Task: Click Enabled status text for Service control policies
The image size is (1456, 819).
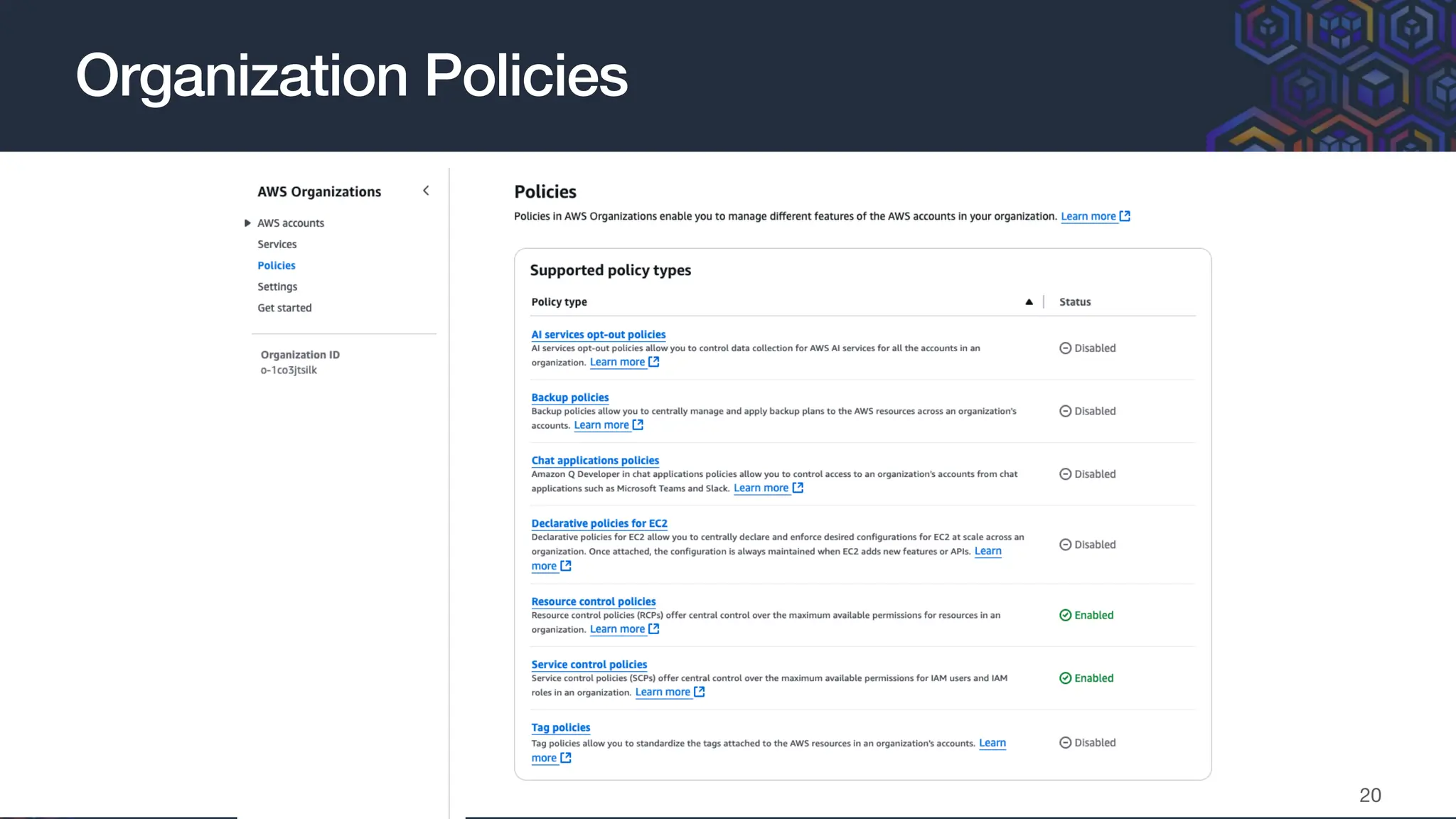Action: tap(1093, 678)
